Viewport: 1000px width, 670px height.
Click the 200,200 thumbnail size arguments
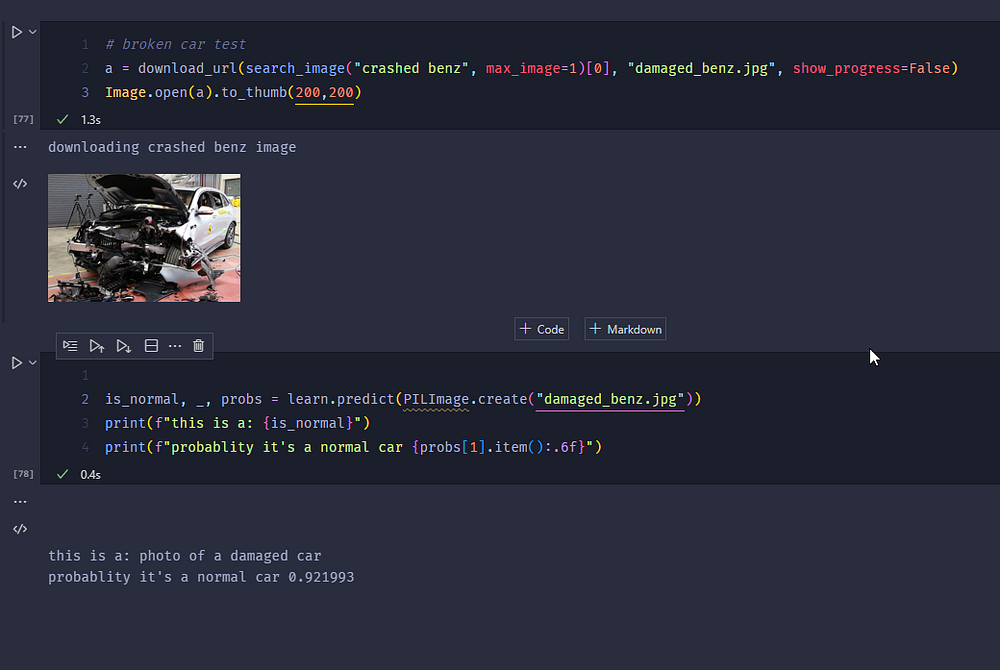pos(324,92)
